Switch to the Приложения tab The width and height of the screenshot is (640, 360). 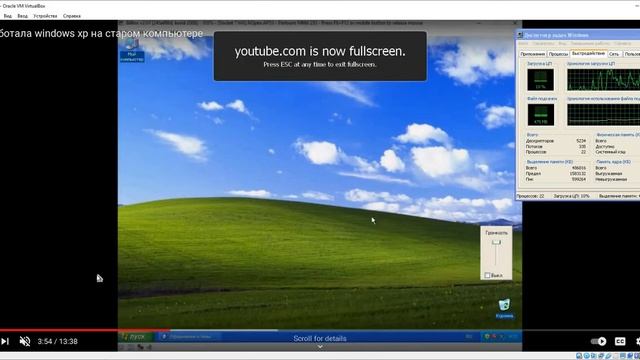coord(533,54)
